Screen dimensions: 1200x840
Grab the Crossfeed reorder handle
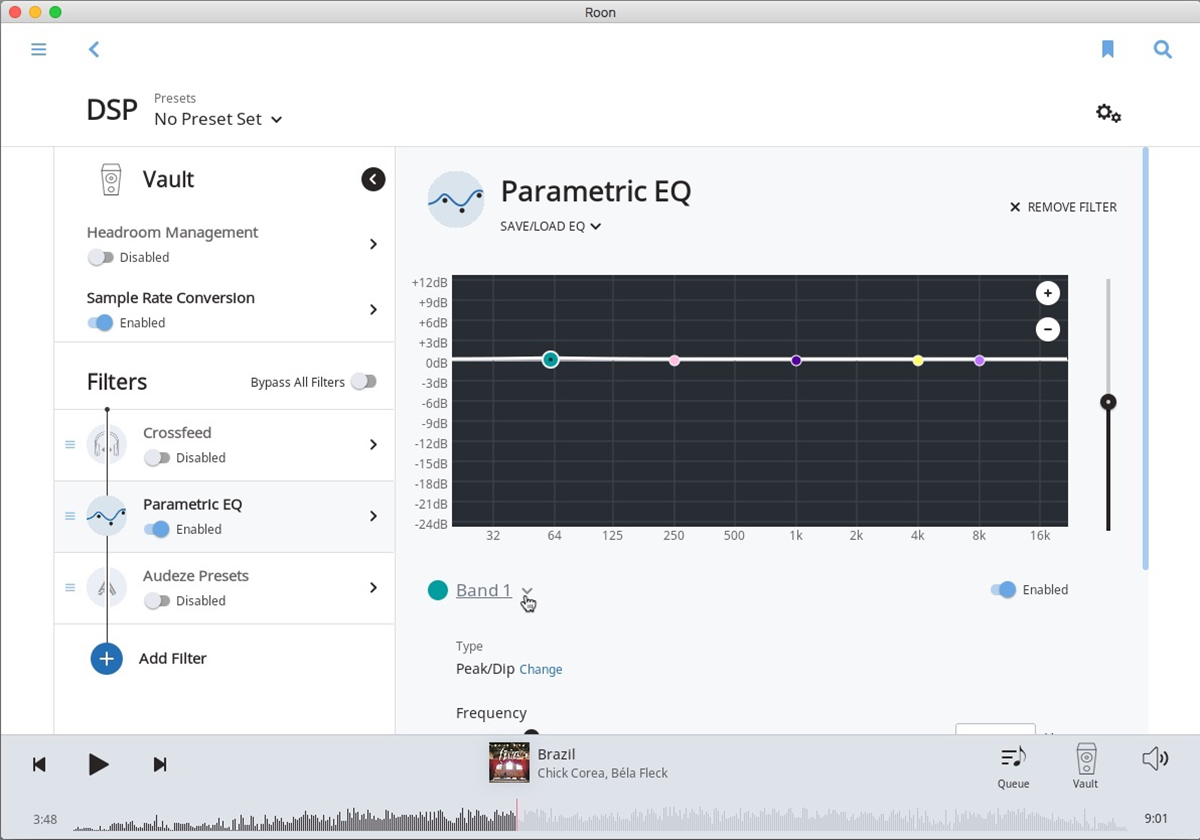[70, 444]
